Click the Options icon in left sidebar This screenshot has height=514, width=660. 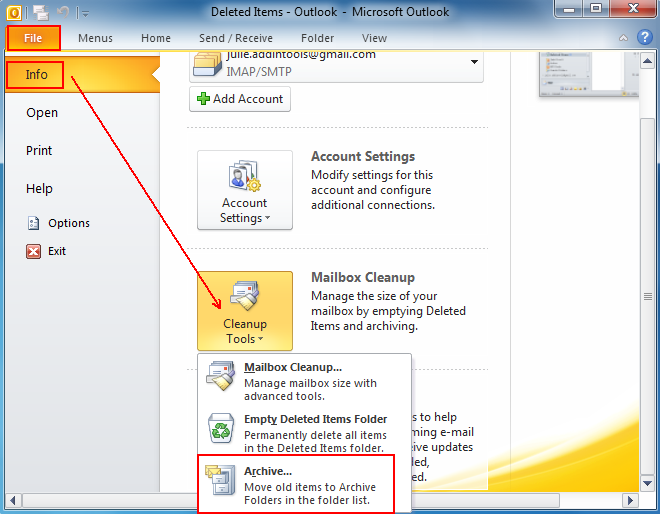[x=33, y=223]
